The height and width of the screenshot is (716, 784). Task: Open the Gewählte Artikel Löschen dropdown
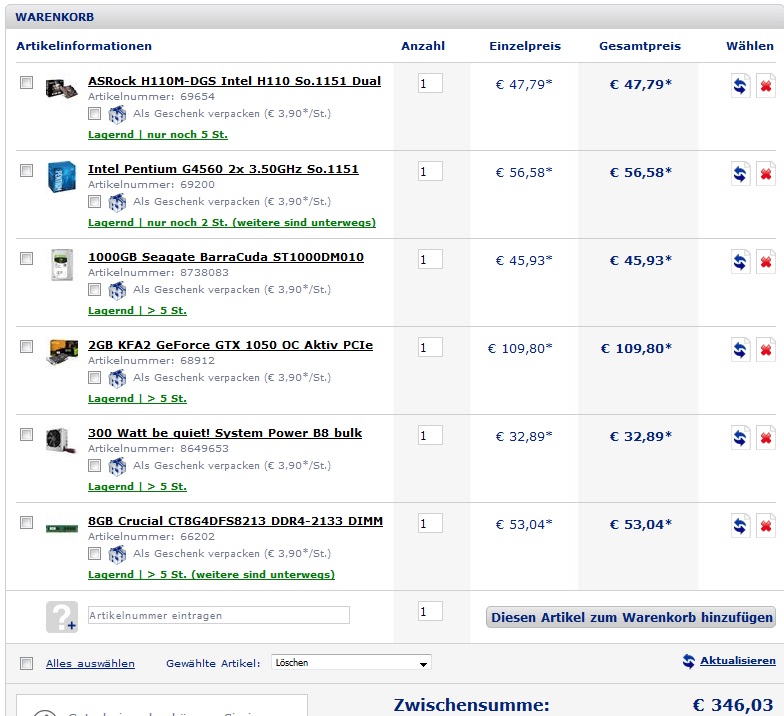coord(351,662)
